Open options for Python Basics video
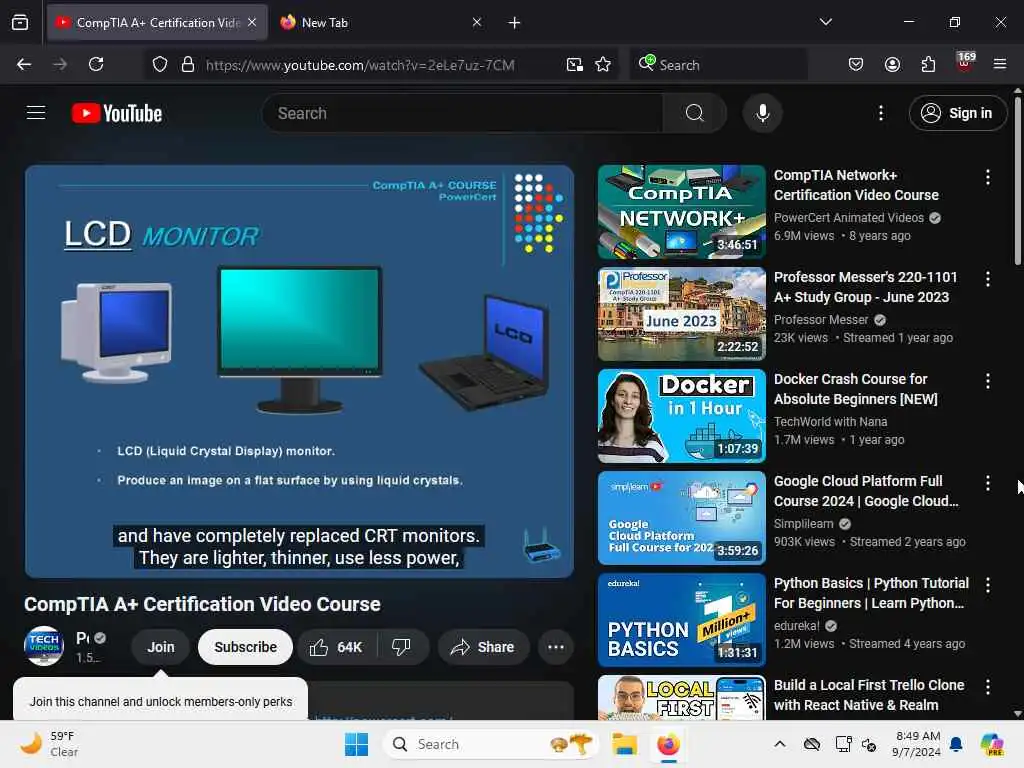This screenshot has height=768, width=1024. click(x=987, y=585)
